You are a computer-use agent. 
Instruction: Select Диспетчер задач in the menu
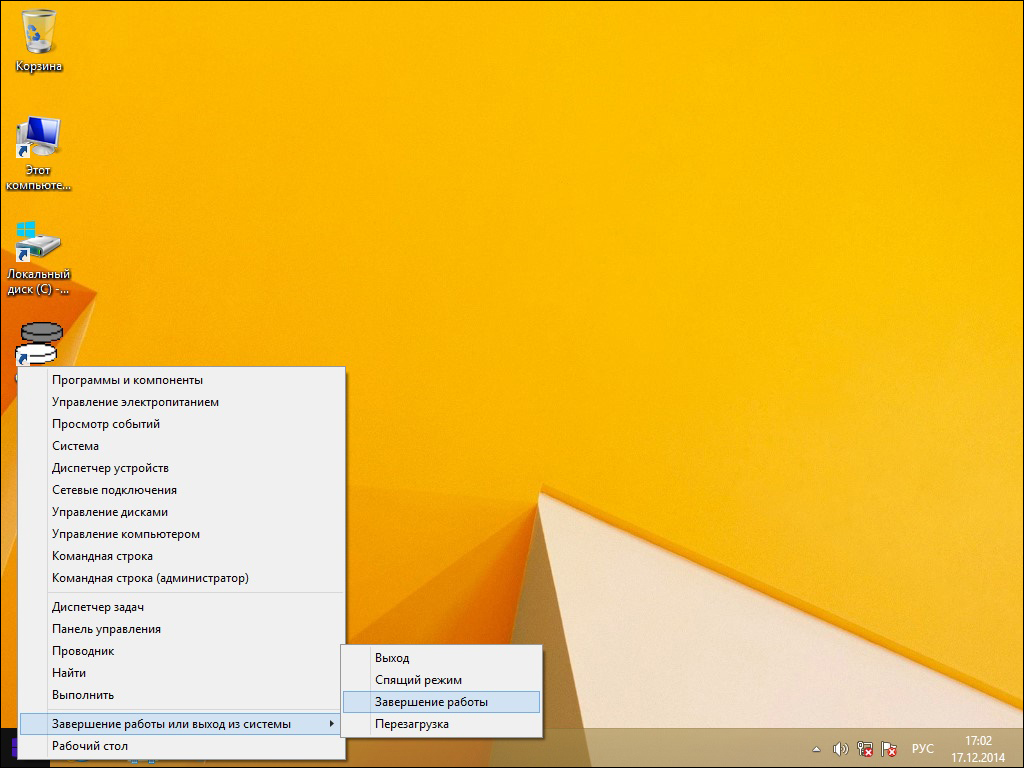[x=98, y=607]
